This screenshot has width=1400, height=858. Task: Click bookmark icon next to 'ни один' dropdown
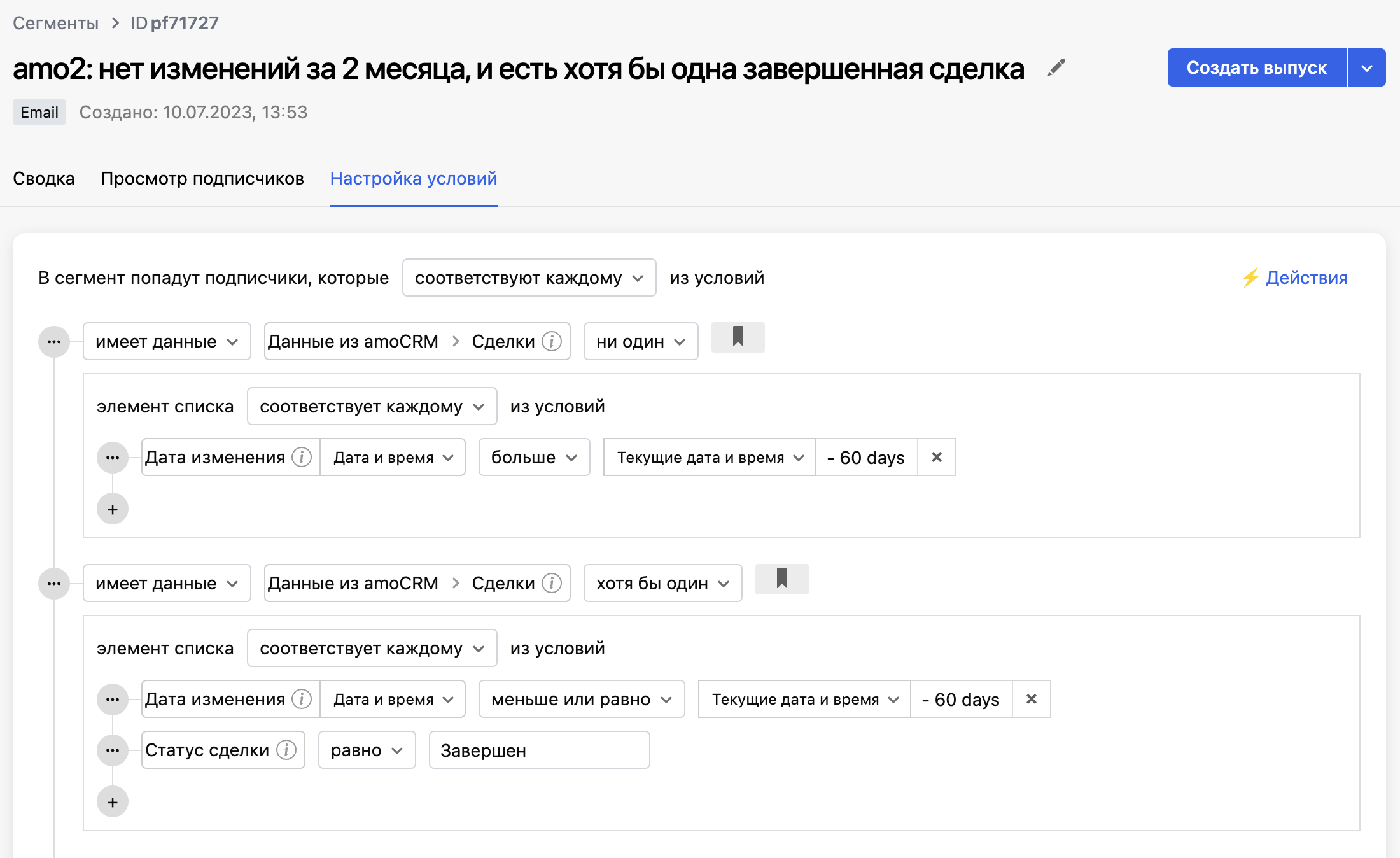coord(738,337)
